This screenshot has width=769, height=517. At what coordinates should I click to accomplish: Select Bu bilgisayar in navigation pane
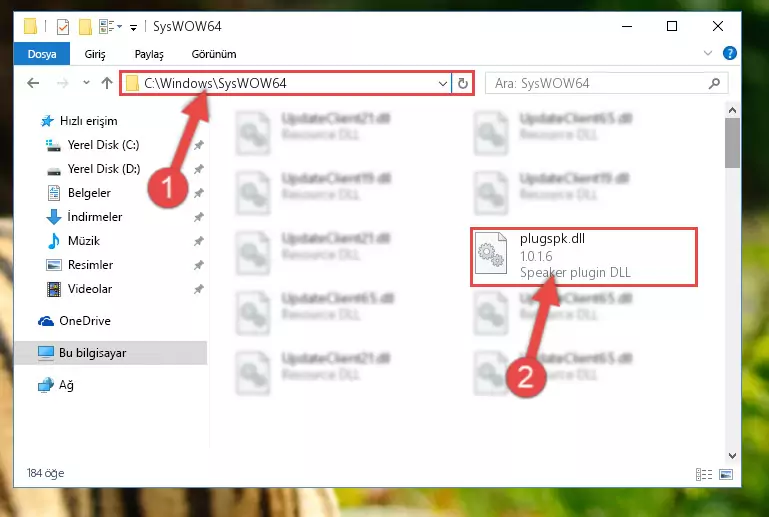click(x=110, y=353)
